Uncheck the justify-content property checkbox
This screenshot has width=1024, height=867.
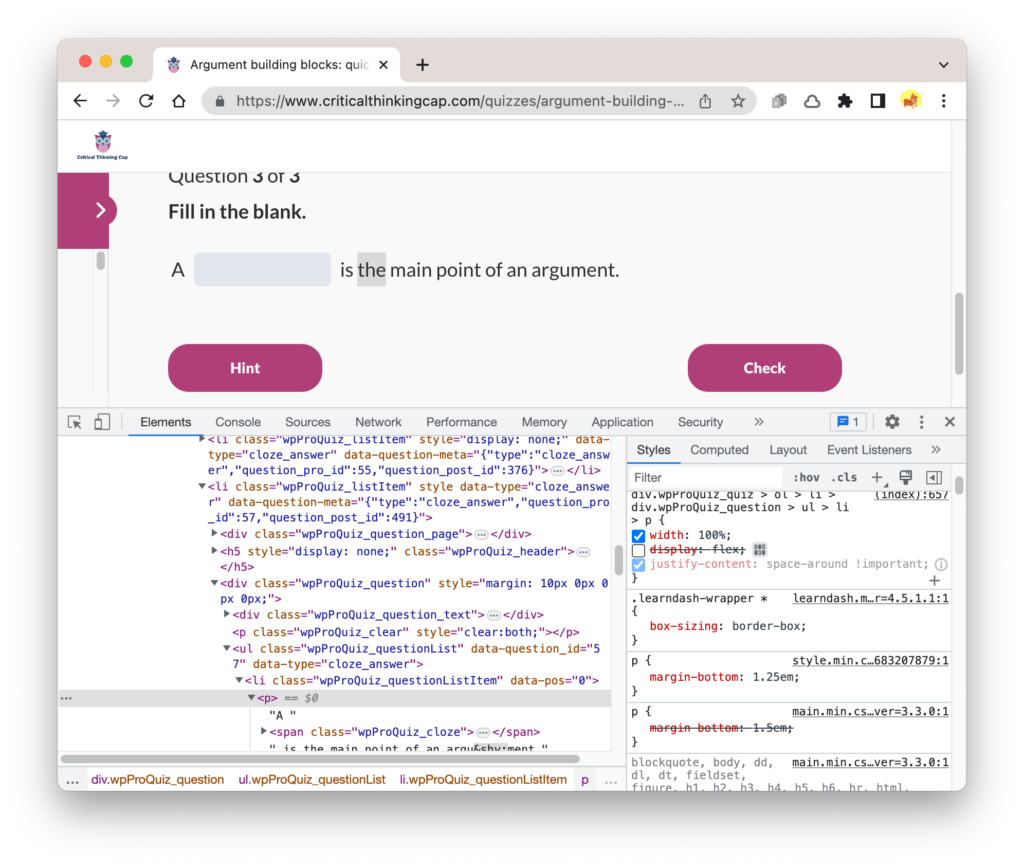coord(639,565)
